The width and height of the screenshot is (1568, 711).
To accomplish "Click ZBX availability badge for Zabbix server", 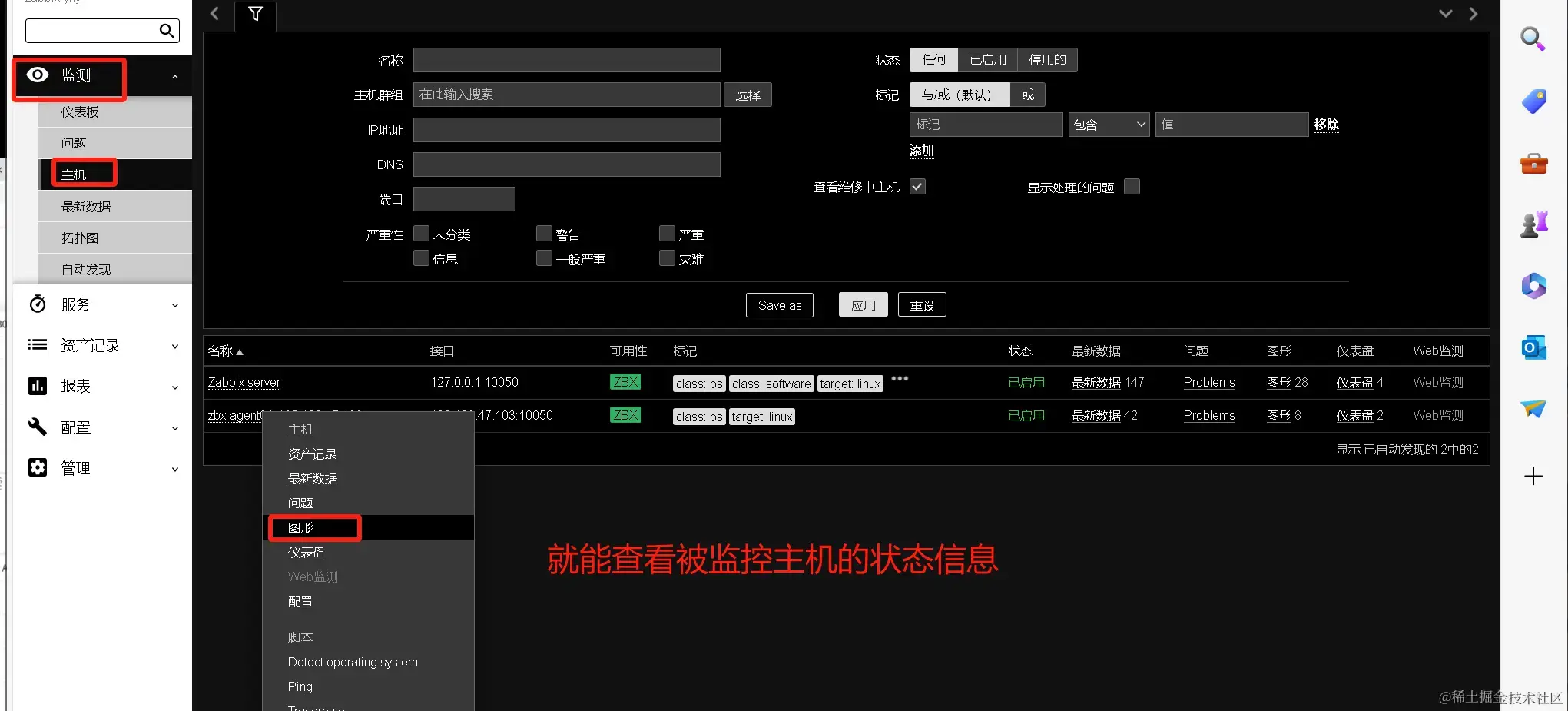I will [x=625, y=382].
